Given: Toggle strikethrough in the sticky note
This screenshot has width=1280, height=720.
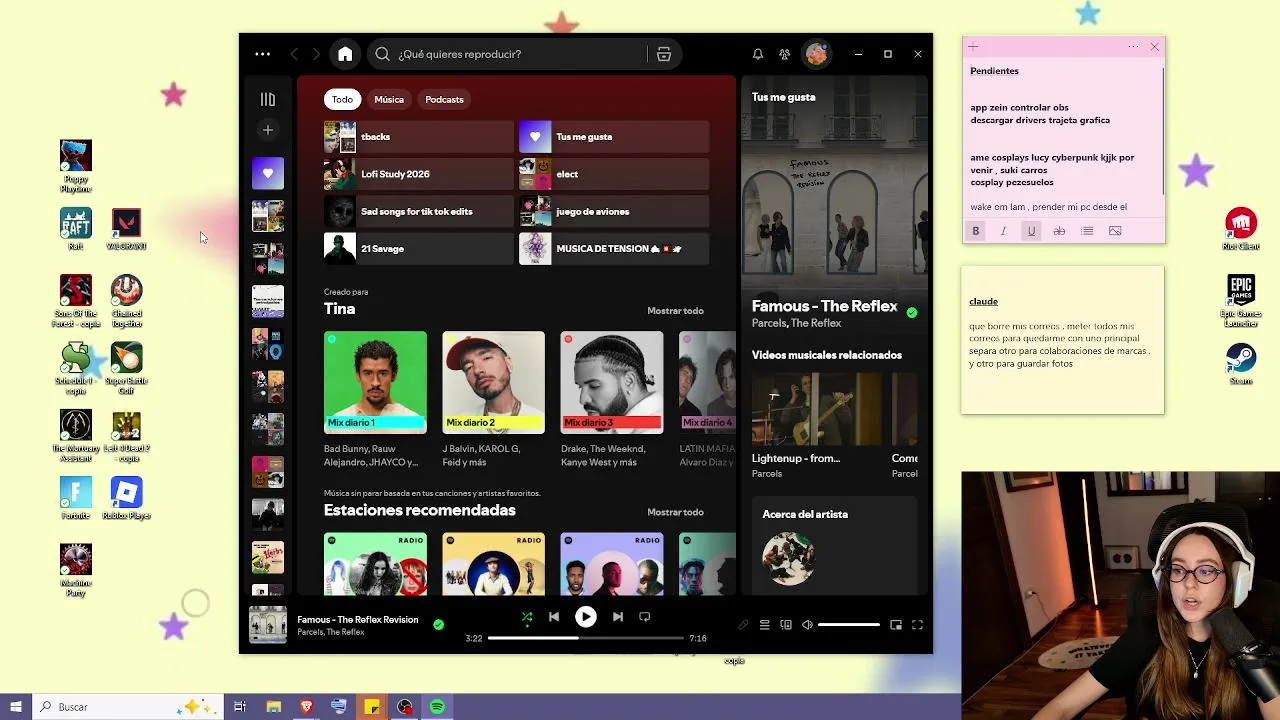Looking at the screenshot, I should tap(1059, 231).
